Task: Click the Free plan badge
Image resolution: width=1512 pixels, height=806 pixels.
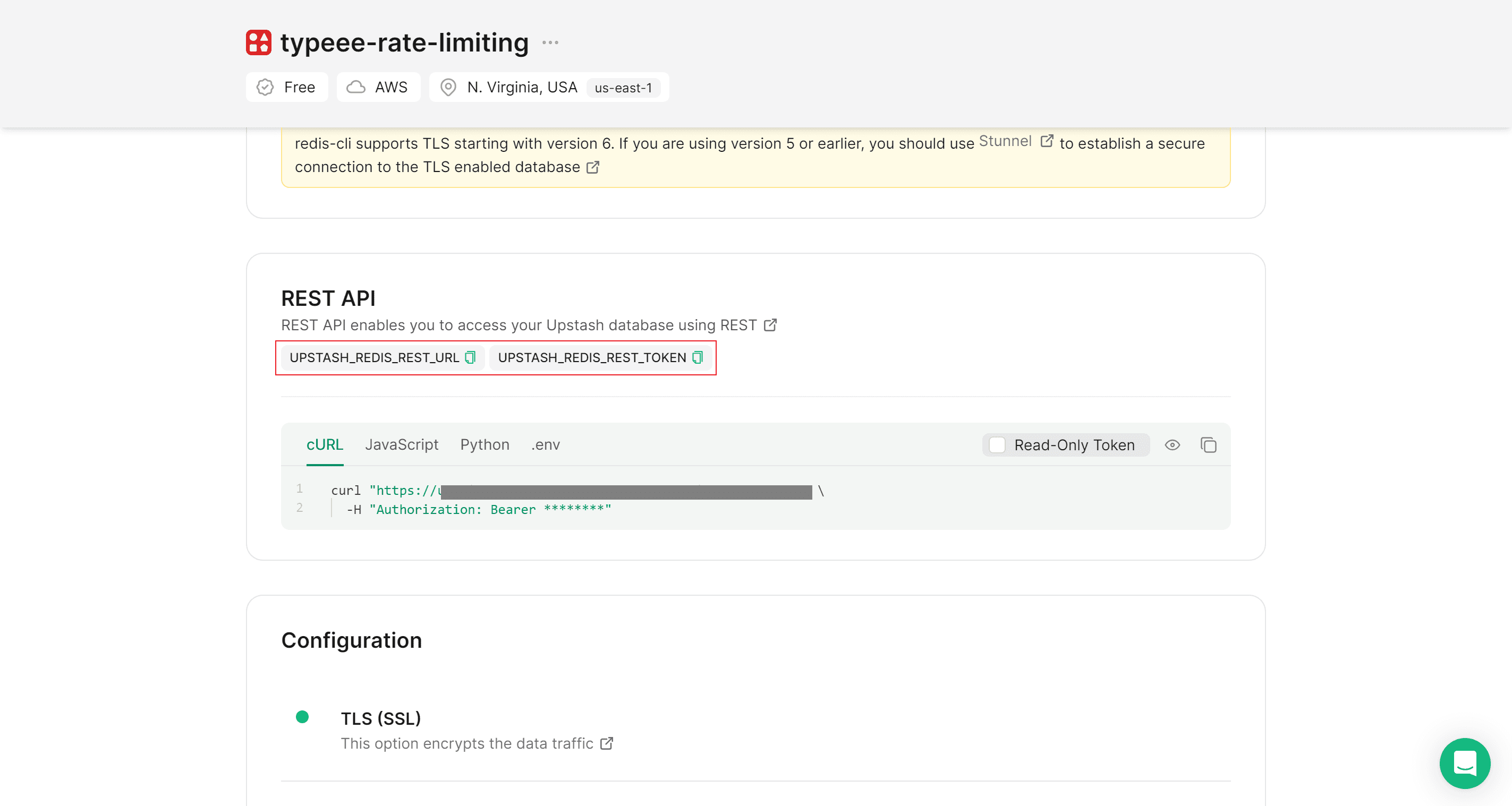Action: coord(286,88)
